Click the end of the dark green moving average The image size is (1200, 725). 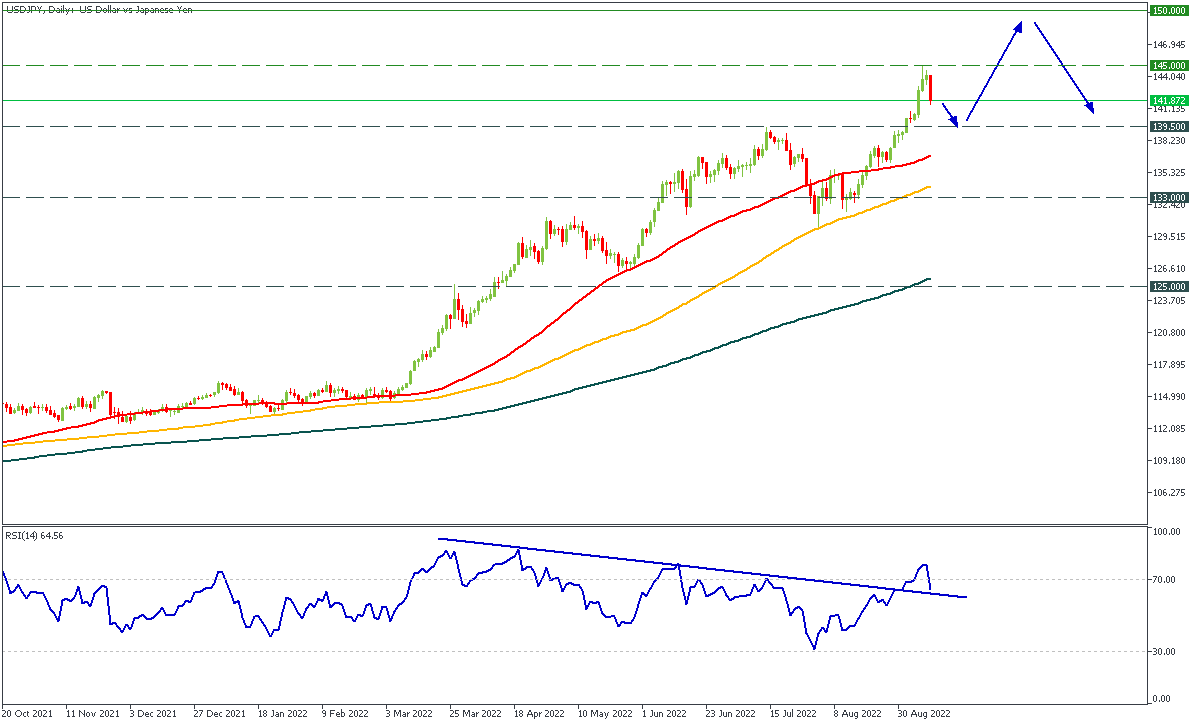tap(929, 279)
